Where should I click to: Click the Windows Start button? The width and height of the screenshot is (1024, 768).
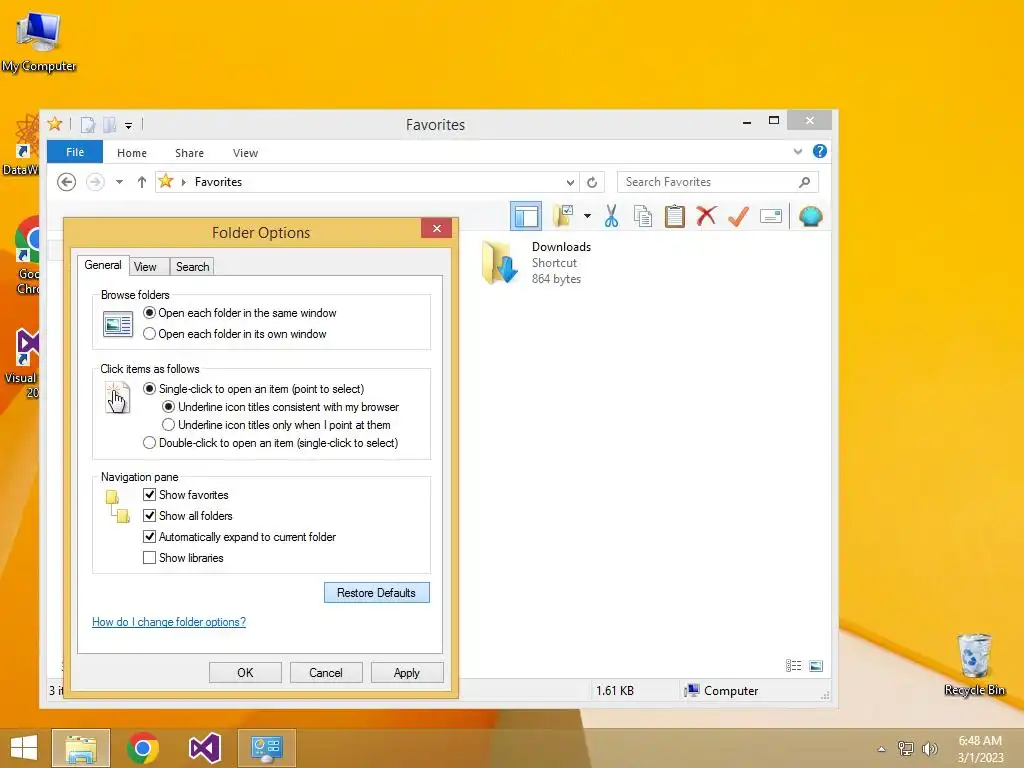coord(24,748)
